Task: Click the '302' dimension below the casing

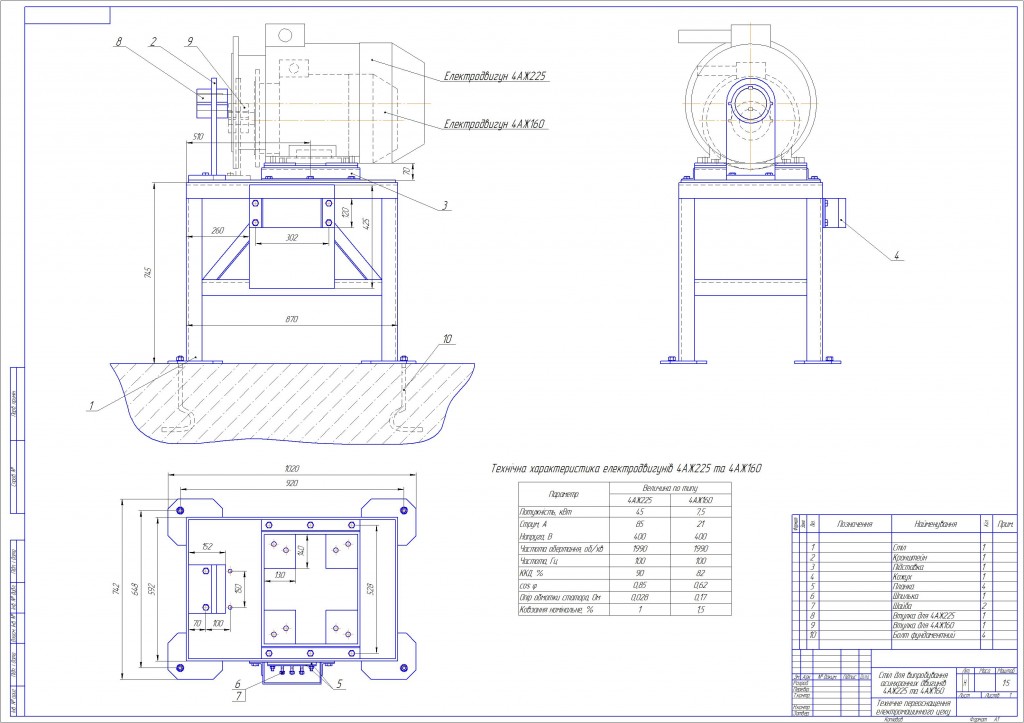Action: pyautogui.click(x=292, y=238)
